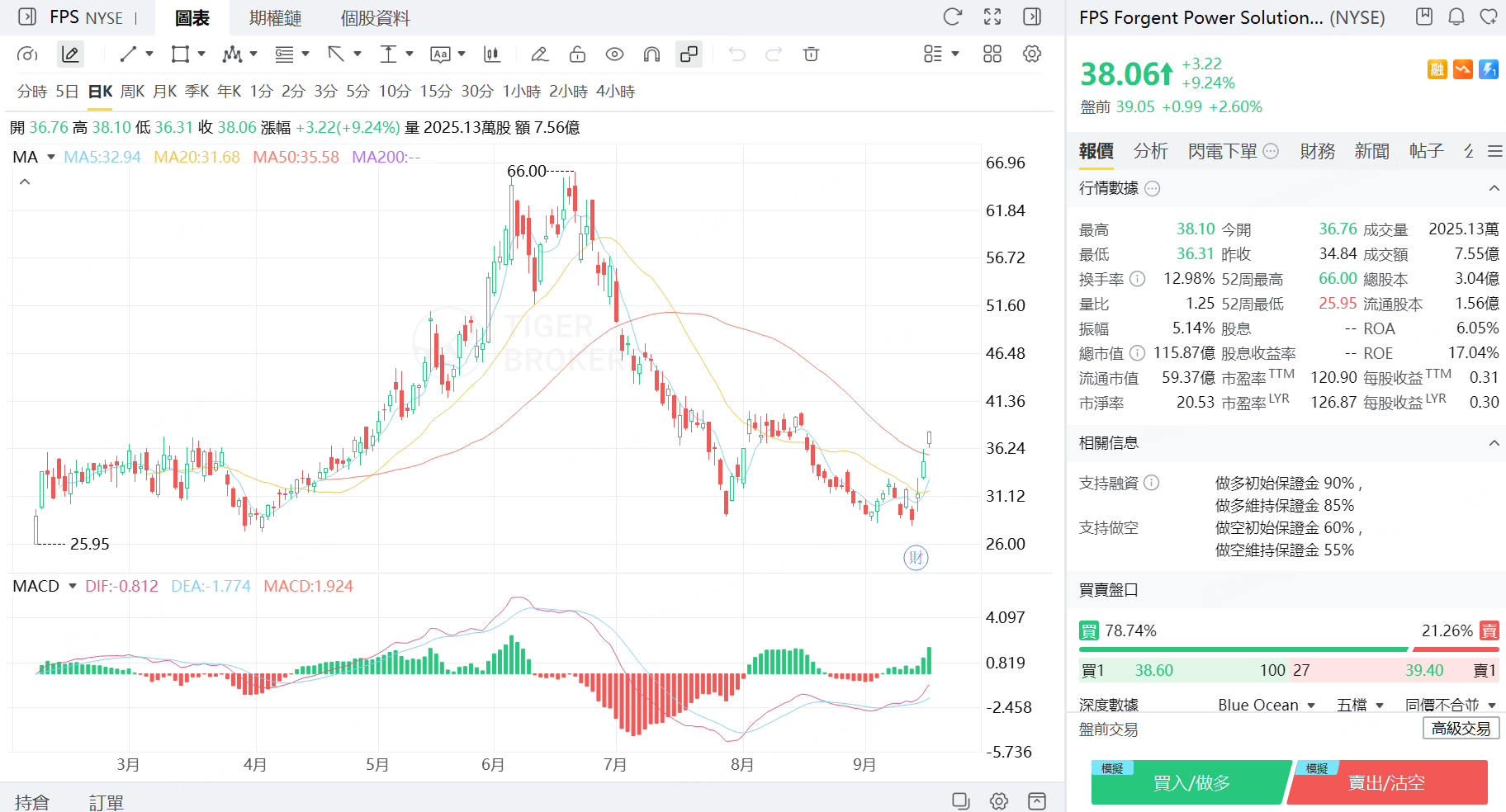Select the text annotation tool
1506x812 pixels.
click(440, 54)
